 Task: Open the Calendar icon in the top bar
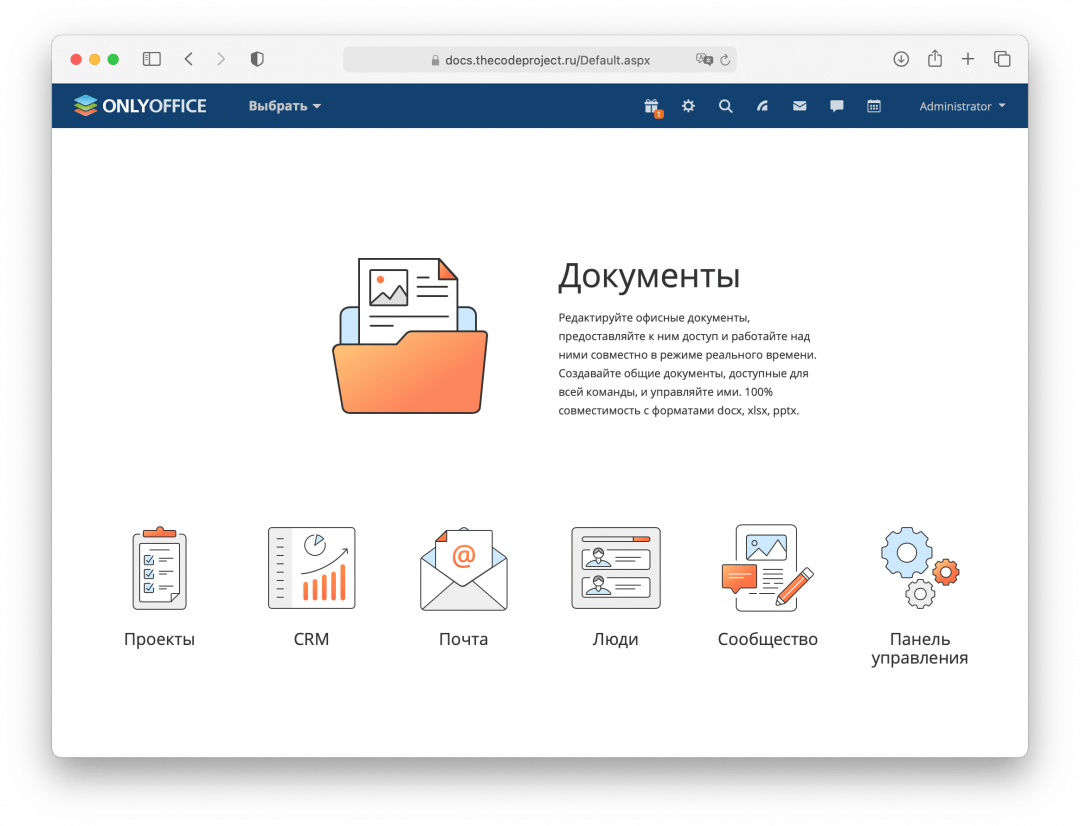(873, 105)
